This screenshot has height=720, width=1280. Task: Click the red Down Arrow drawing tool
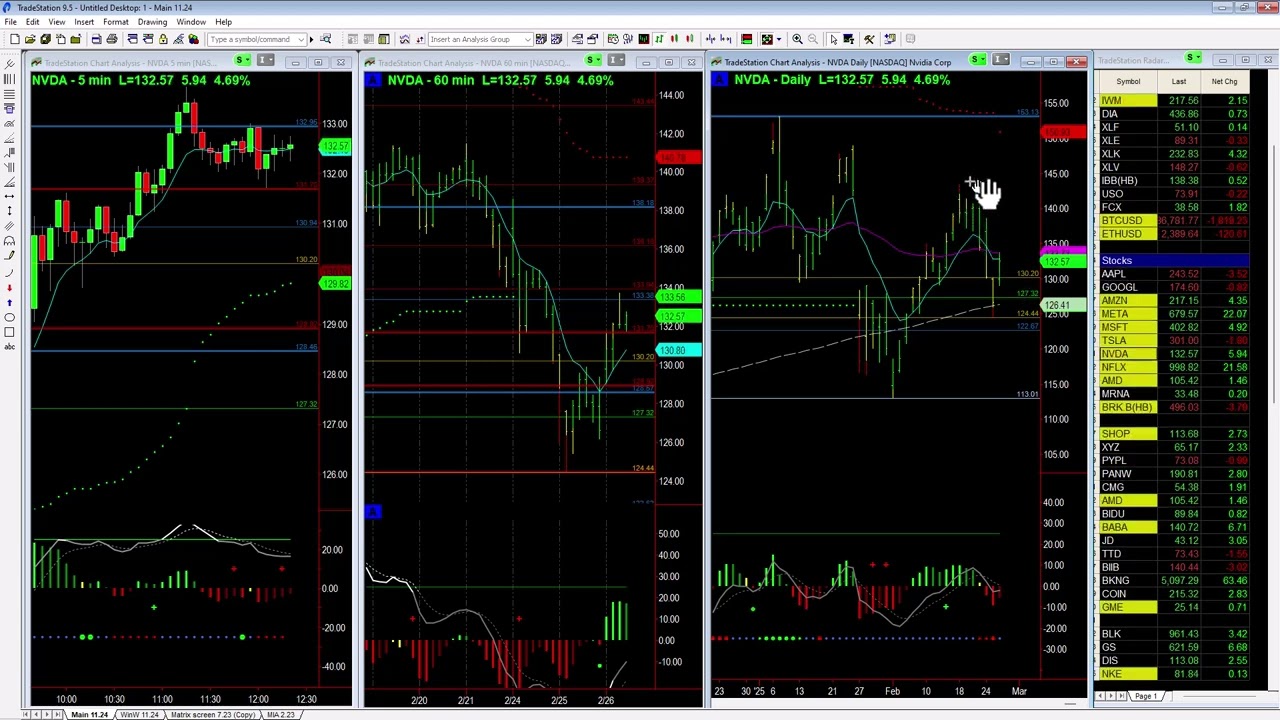9,287
